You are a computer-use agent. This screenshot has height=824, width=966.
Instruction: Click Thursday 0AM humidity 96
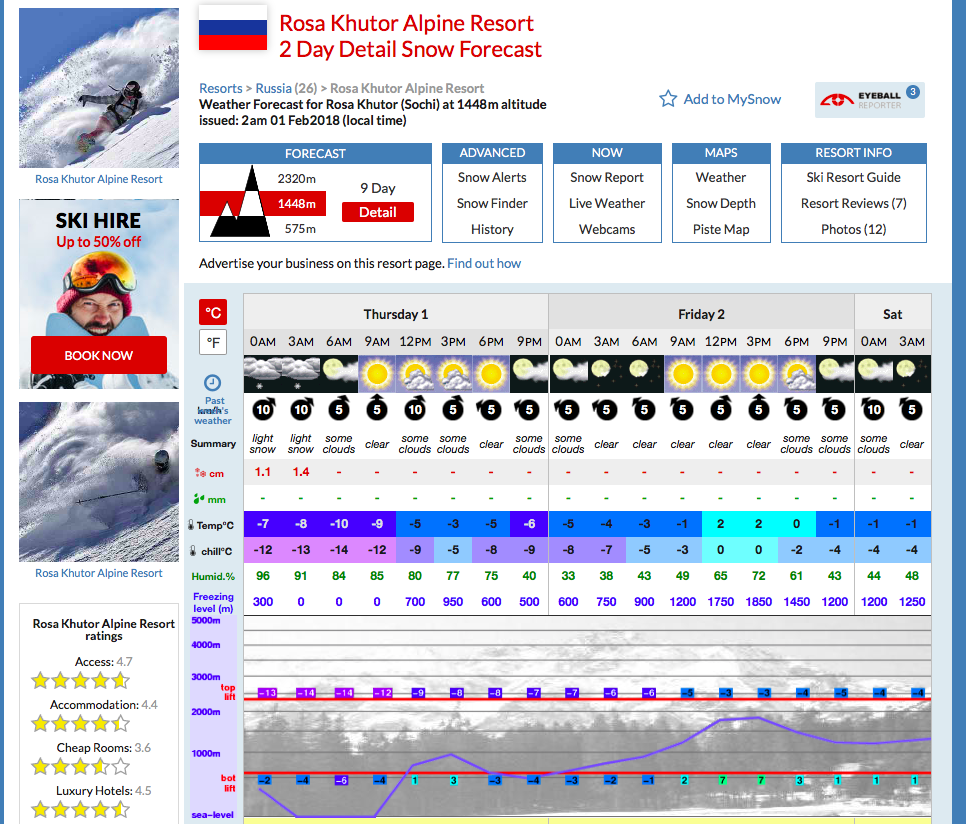point(263,576)
